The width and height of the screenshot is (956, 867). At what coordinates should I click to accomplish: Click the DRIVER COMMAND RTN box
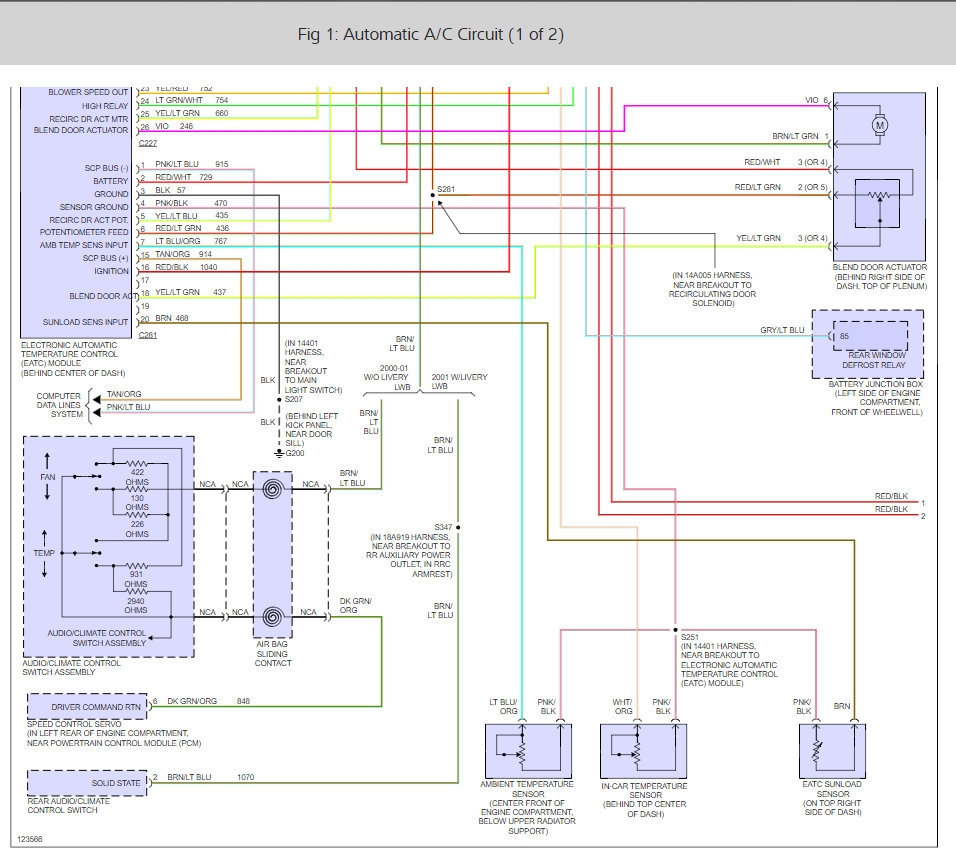pos(87,707)
